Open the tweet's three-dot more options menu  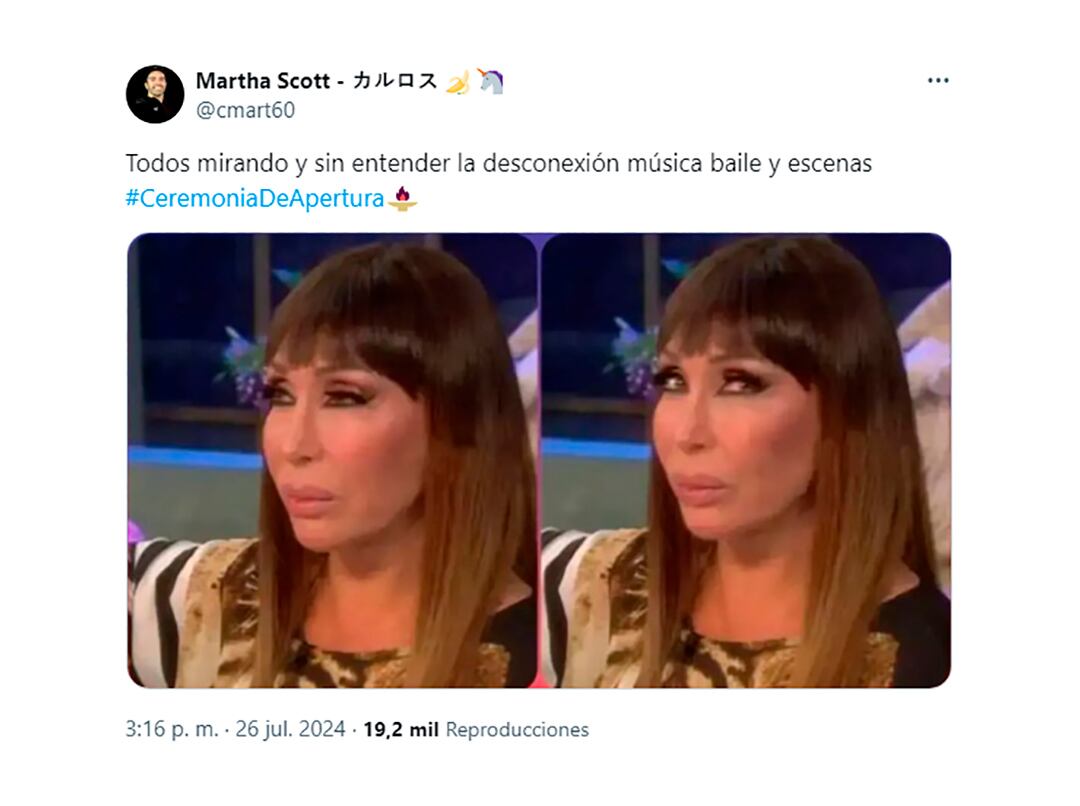pos(937,81)
